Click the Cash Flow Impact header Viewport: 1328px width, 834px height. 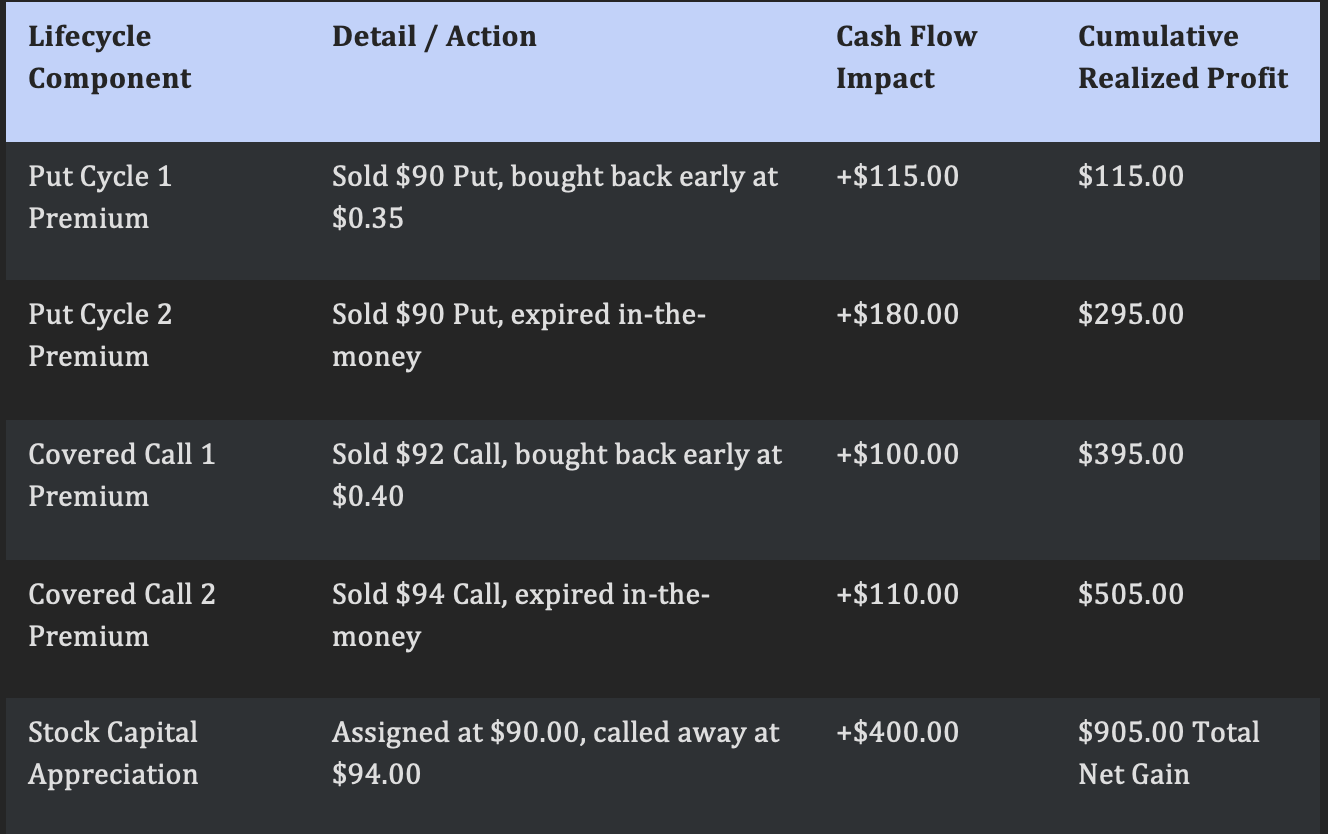click(x=906, y=58)
